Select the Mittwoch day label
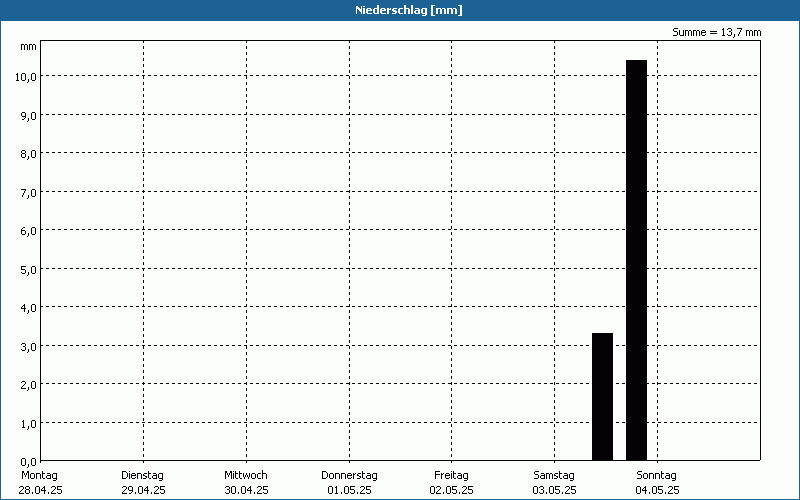Viewport: 800px width, 500px height. click(x=245, y=475)
